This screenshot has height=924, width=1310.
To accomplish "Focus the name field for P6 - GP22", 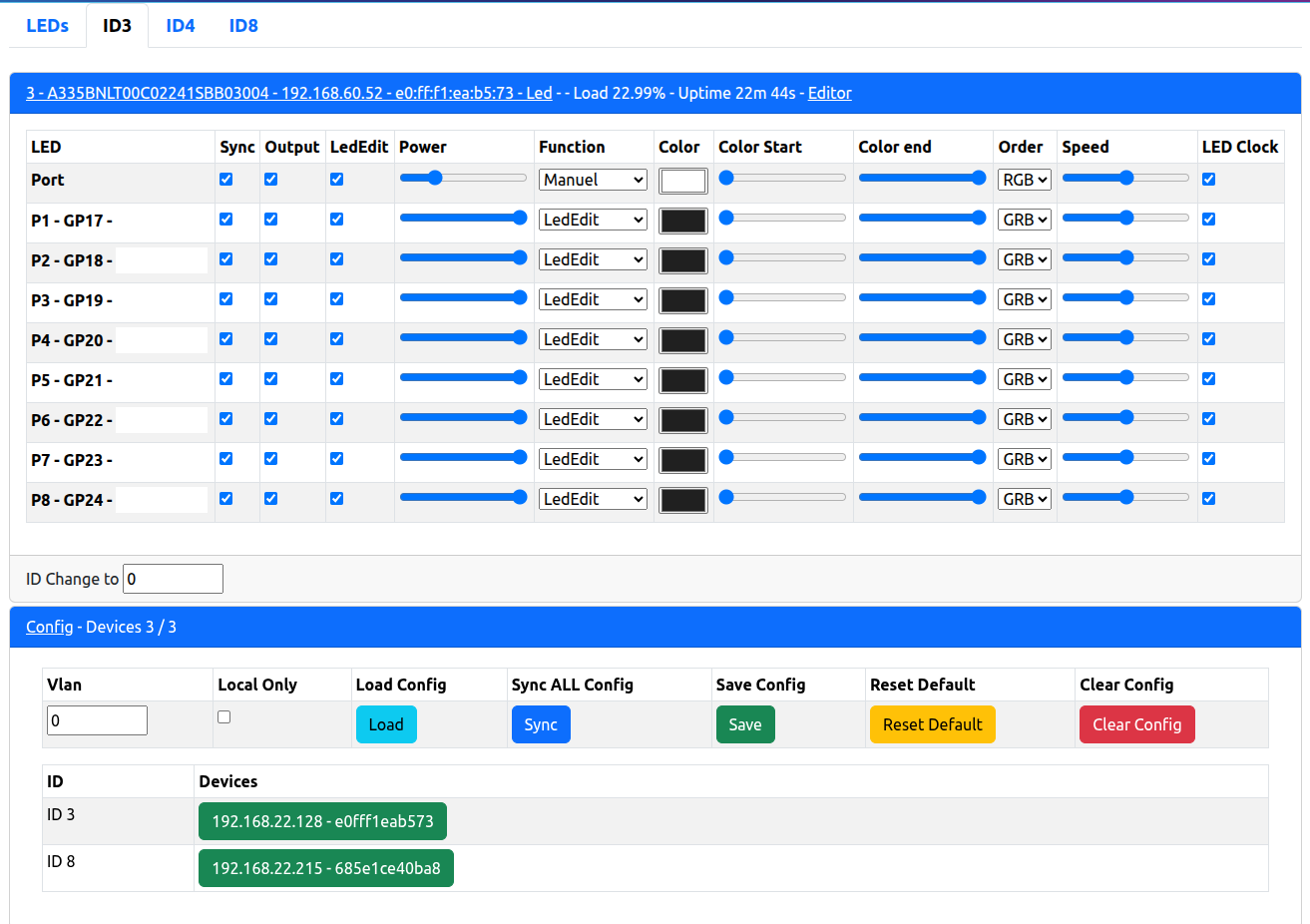I will coord(162,420).
